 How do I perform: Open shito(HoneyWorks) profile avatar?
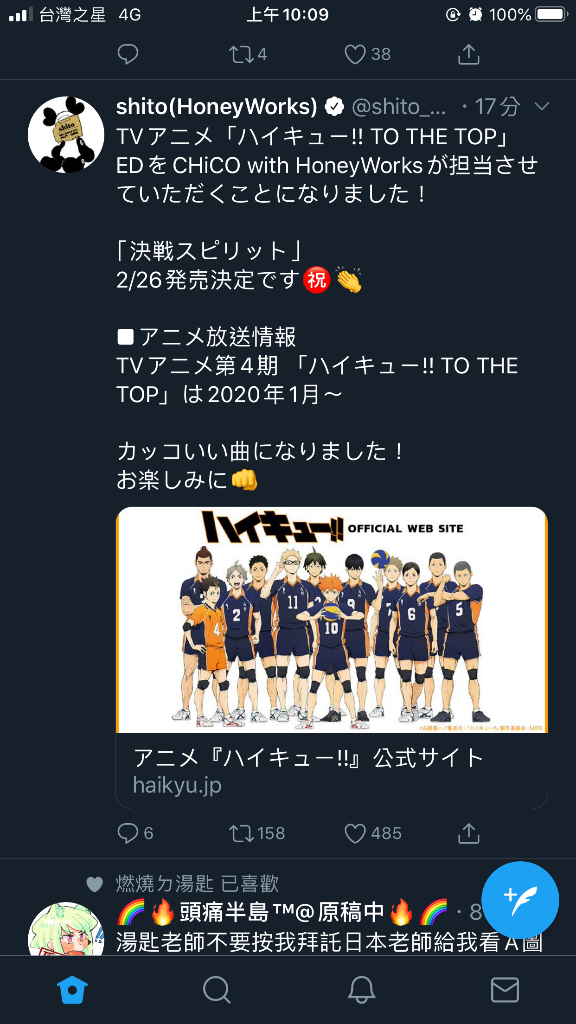coord(66,135)
